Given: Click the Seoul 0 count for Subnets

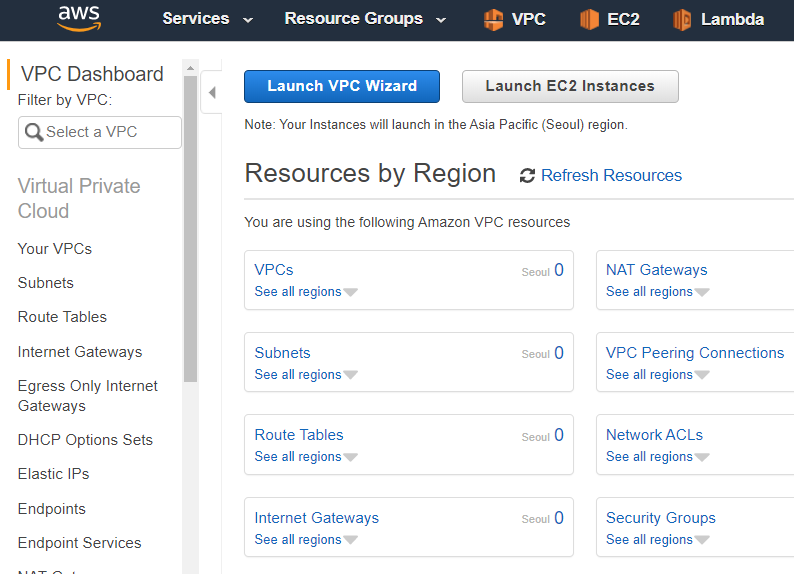Looking at the screenshot, I should (x=542, y=353).
